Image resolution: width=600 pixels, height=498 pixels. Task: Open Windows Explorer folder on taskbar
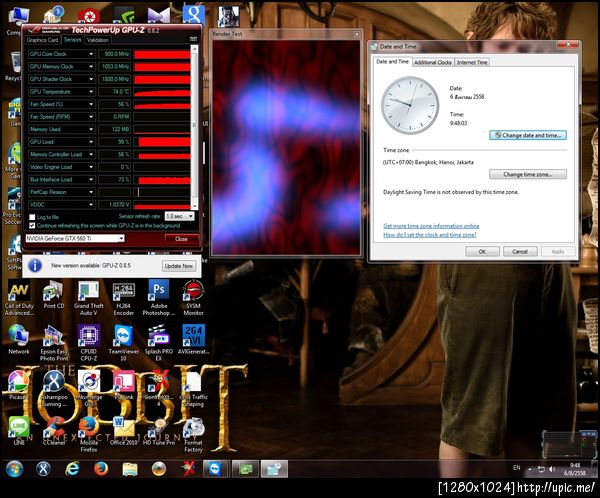point(130,469)
